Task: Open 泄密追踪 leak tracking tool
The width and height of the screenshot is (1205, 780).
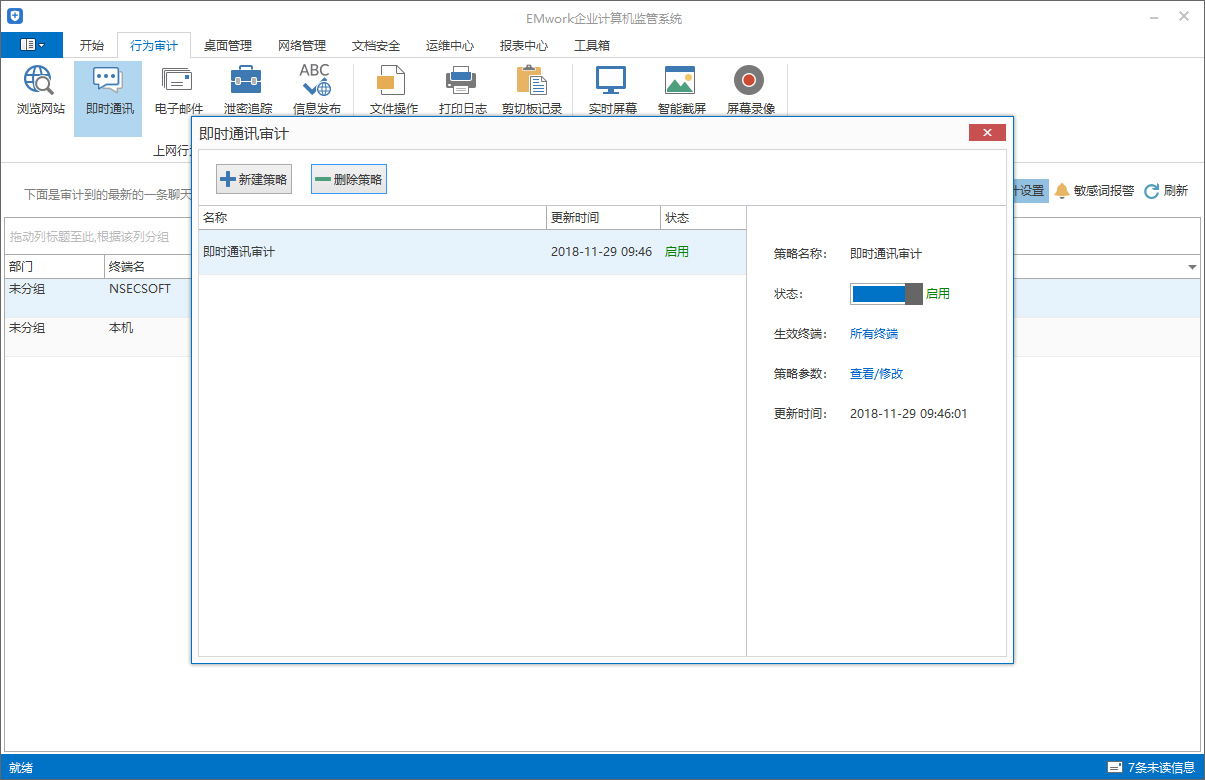Action: (x=247, y=90)
